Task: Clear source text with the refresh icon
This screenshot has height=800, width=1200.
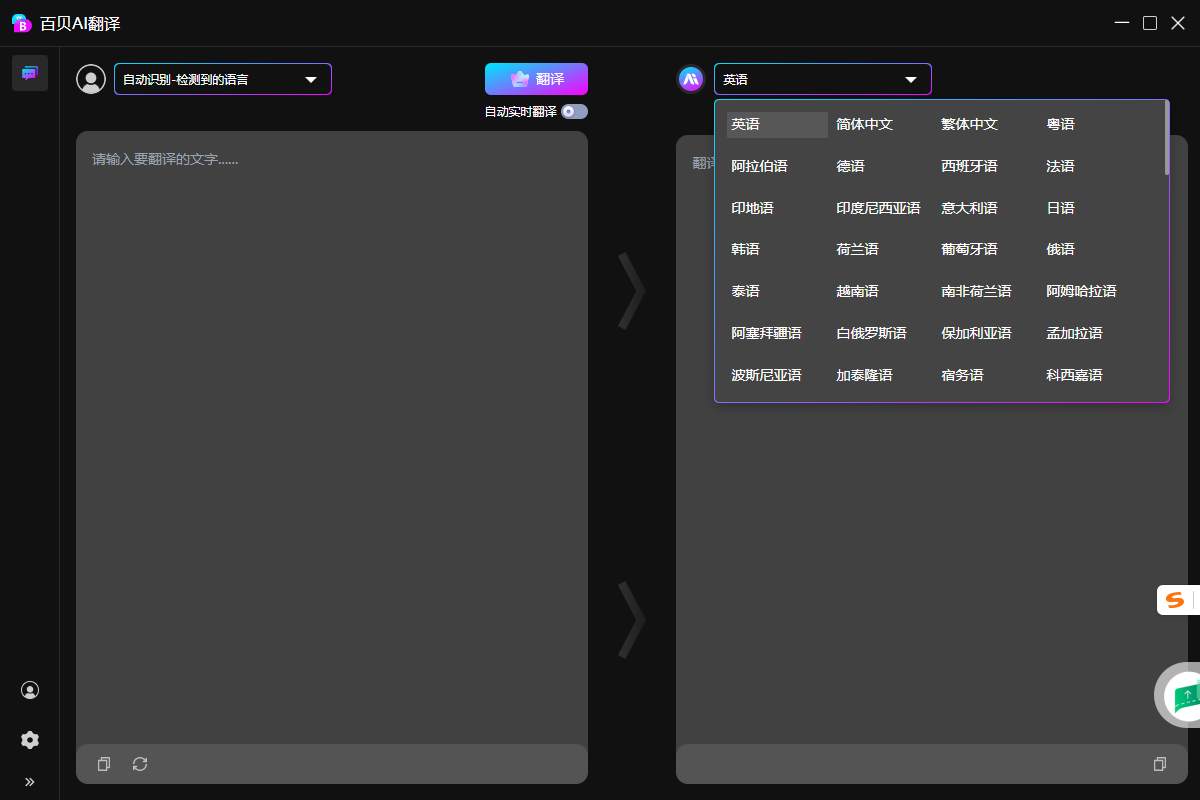Action: click(140, 764)
